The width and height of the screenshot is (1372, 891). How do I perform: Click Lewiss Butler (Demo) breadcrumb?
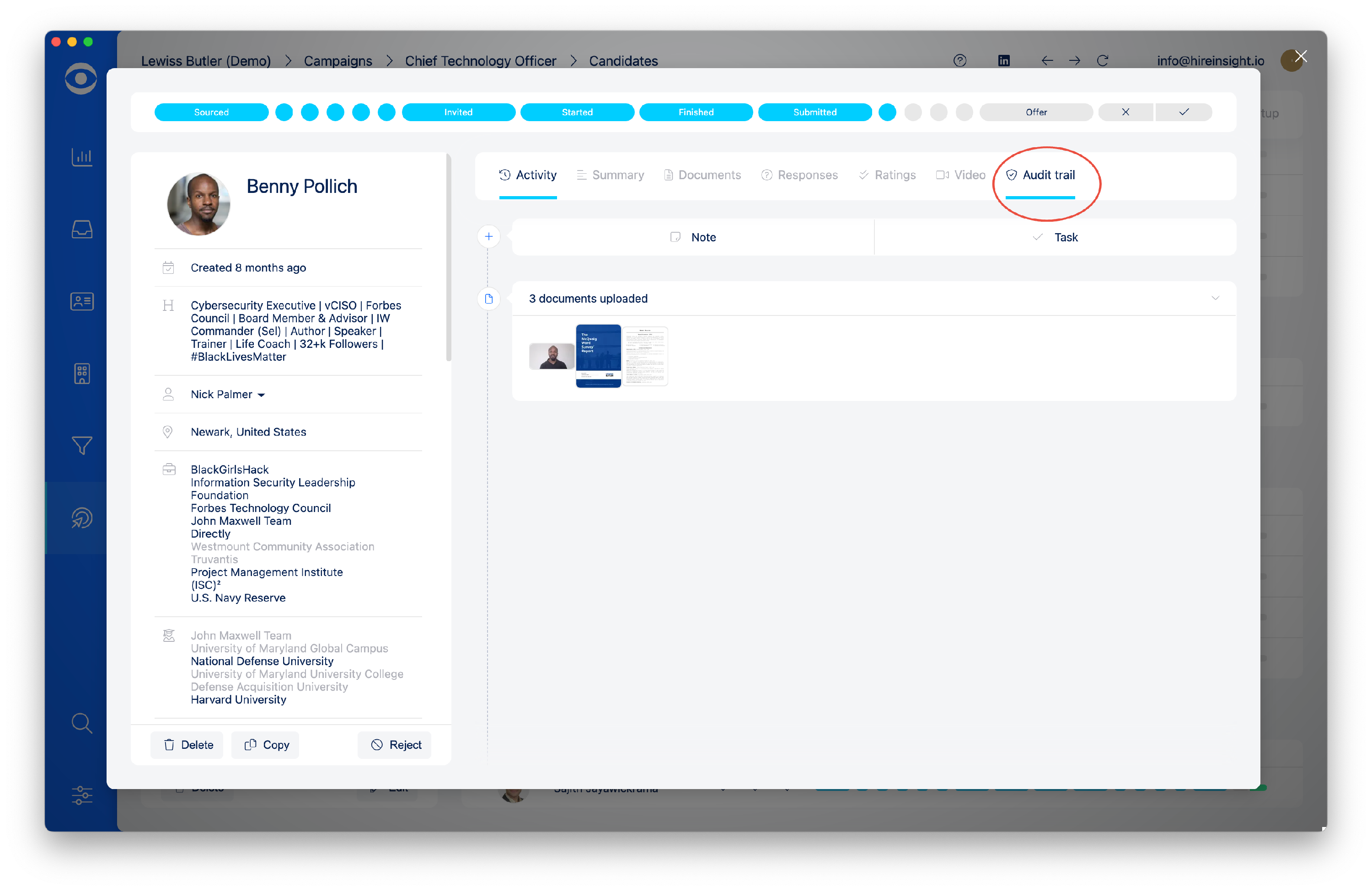[206, 60]
